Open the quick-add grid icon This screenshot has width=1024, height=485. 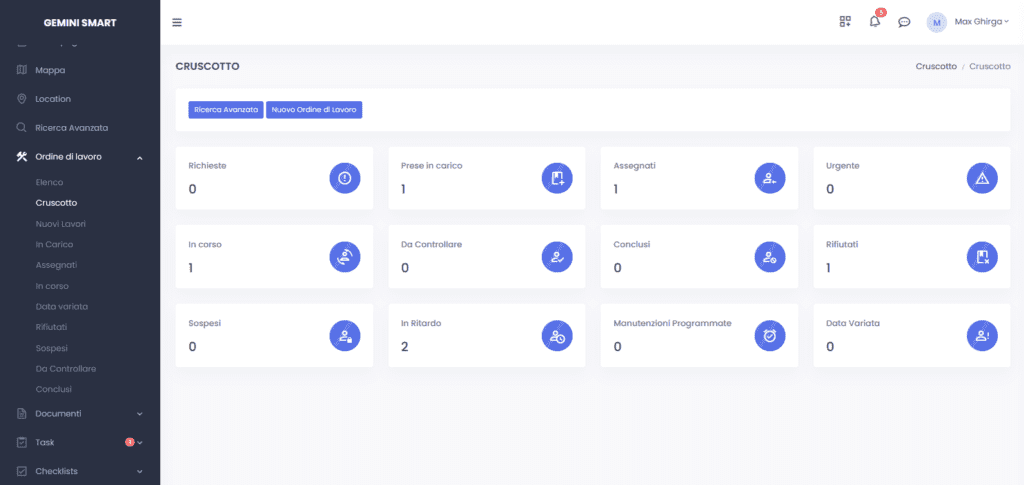(845, 22)
